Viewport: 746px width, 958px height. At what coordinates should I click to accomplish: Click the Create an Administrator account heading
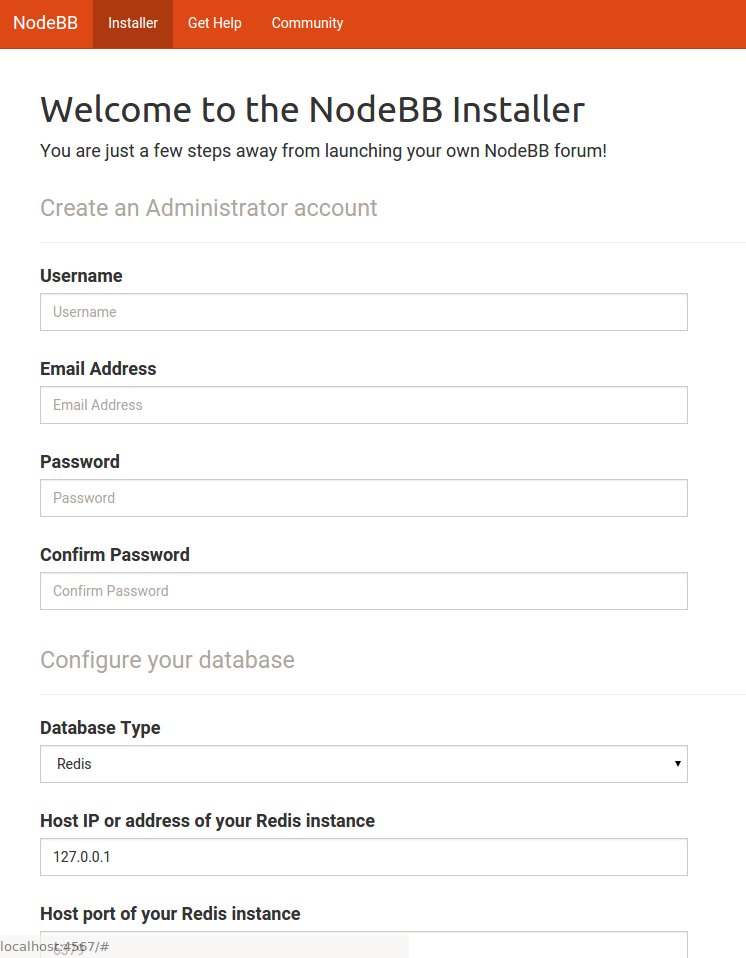209,208
